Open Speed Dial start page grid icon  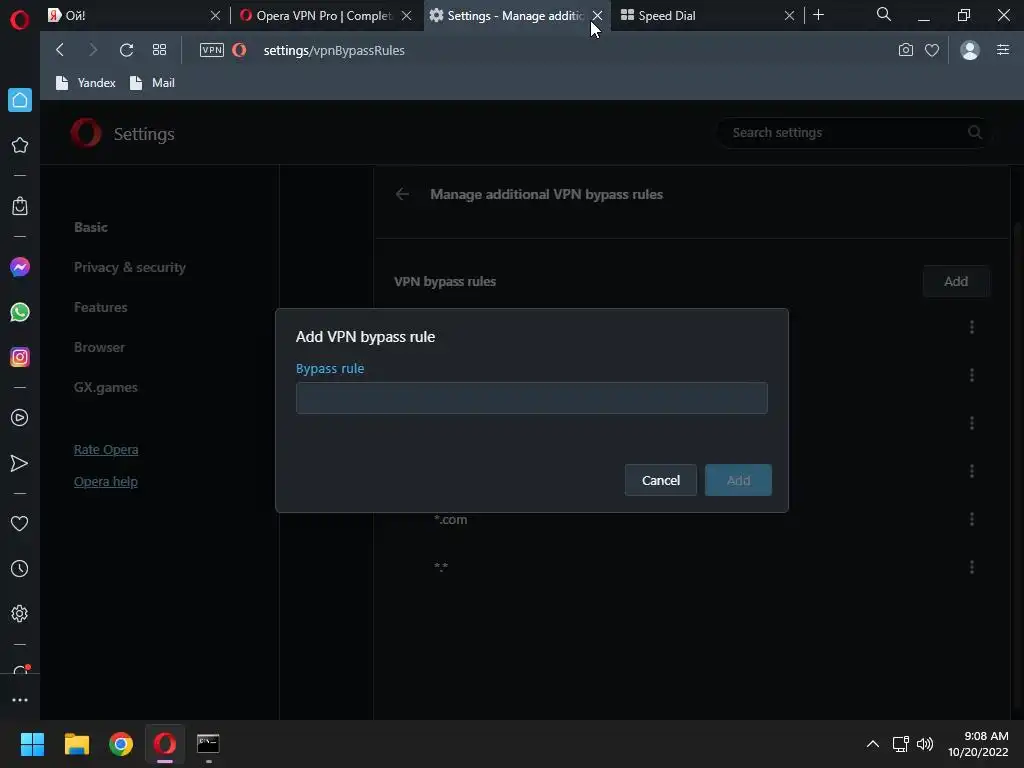coord(159,50)
